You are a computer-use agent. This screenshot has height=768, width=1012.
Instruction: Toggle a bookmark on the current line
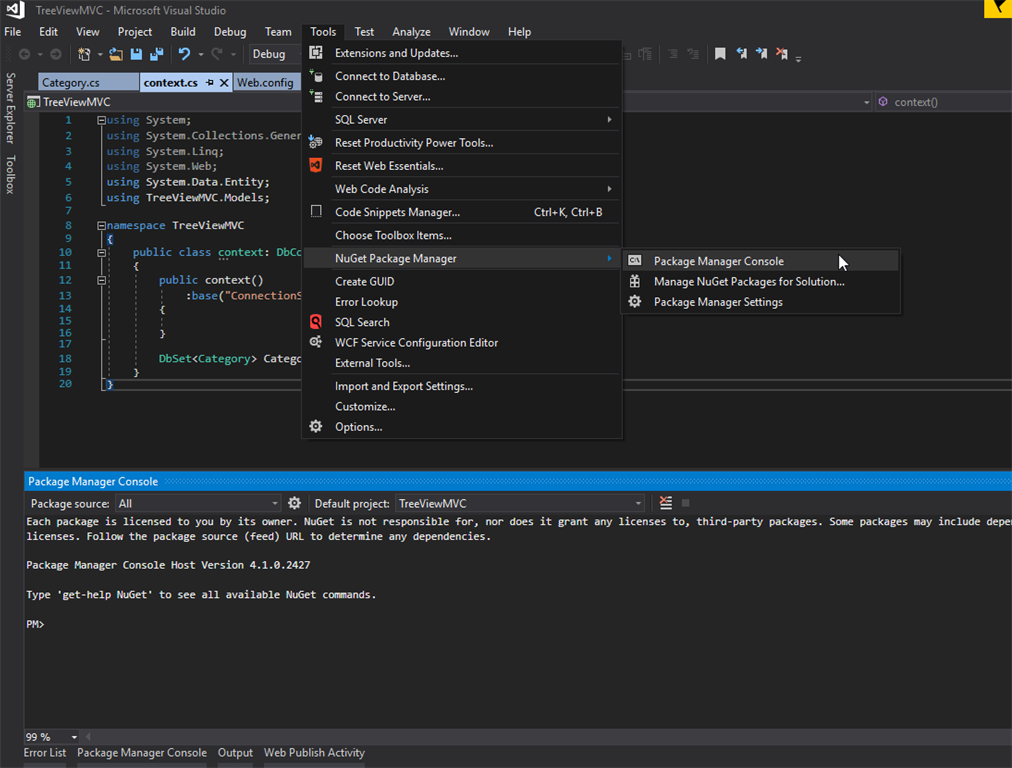point(720,54)
